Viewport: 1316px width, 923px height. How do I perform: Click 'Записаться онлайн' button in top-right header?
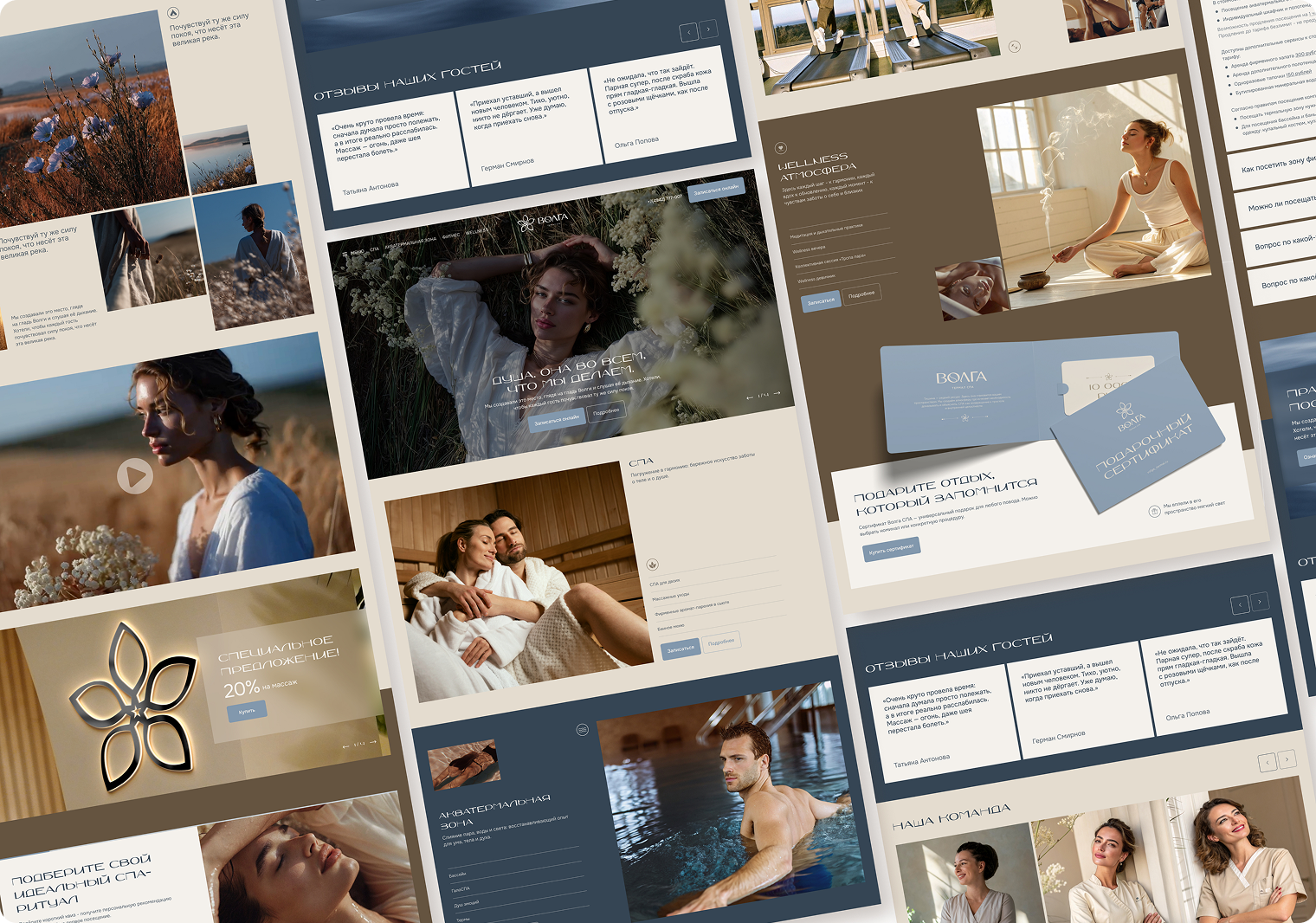pyautogui.click(x=716, y=190)
